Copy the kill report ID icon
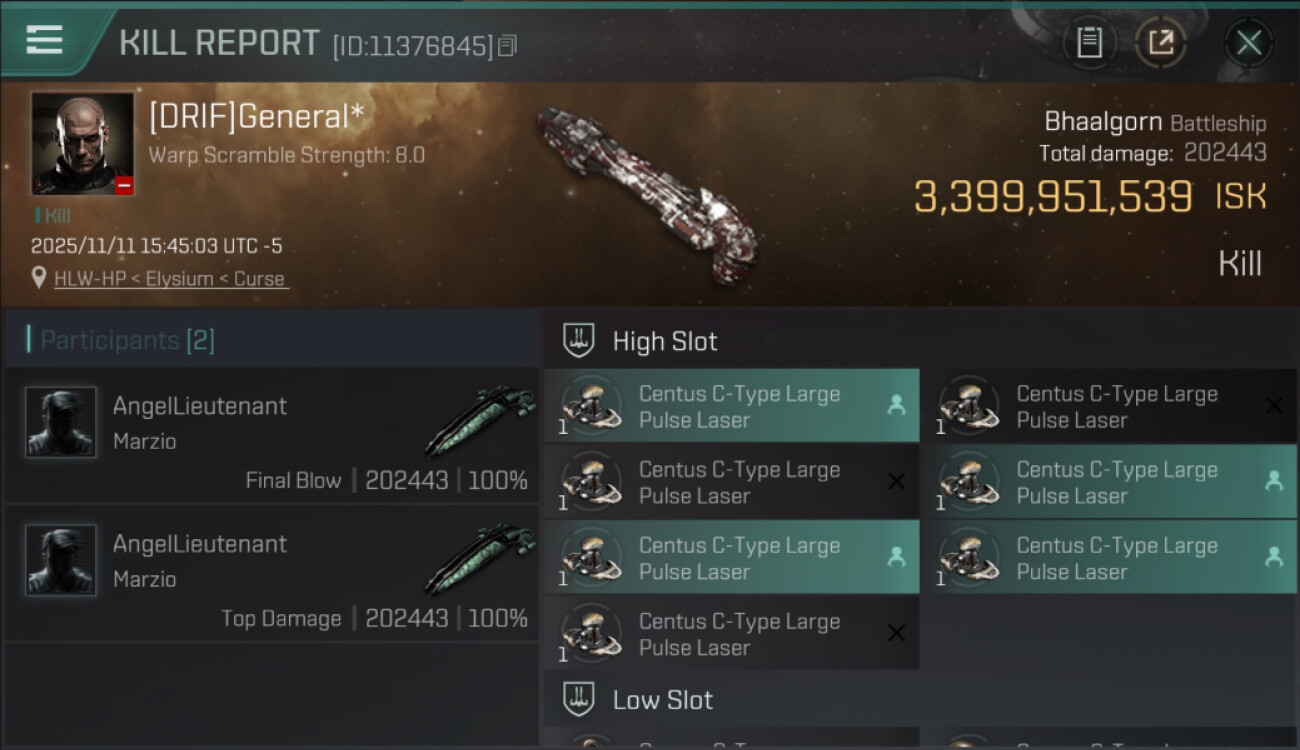This screenshot has height=750, width=1300. coord(508,46)
